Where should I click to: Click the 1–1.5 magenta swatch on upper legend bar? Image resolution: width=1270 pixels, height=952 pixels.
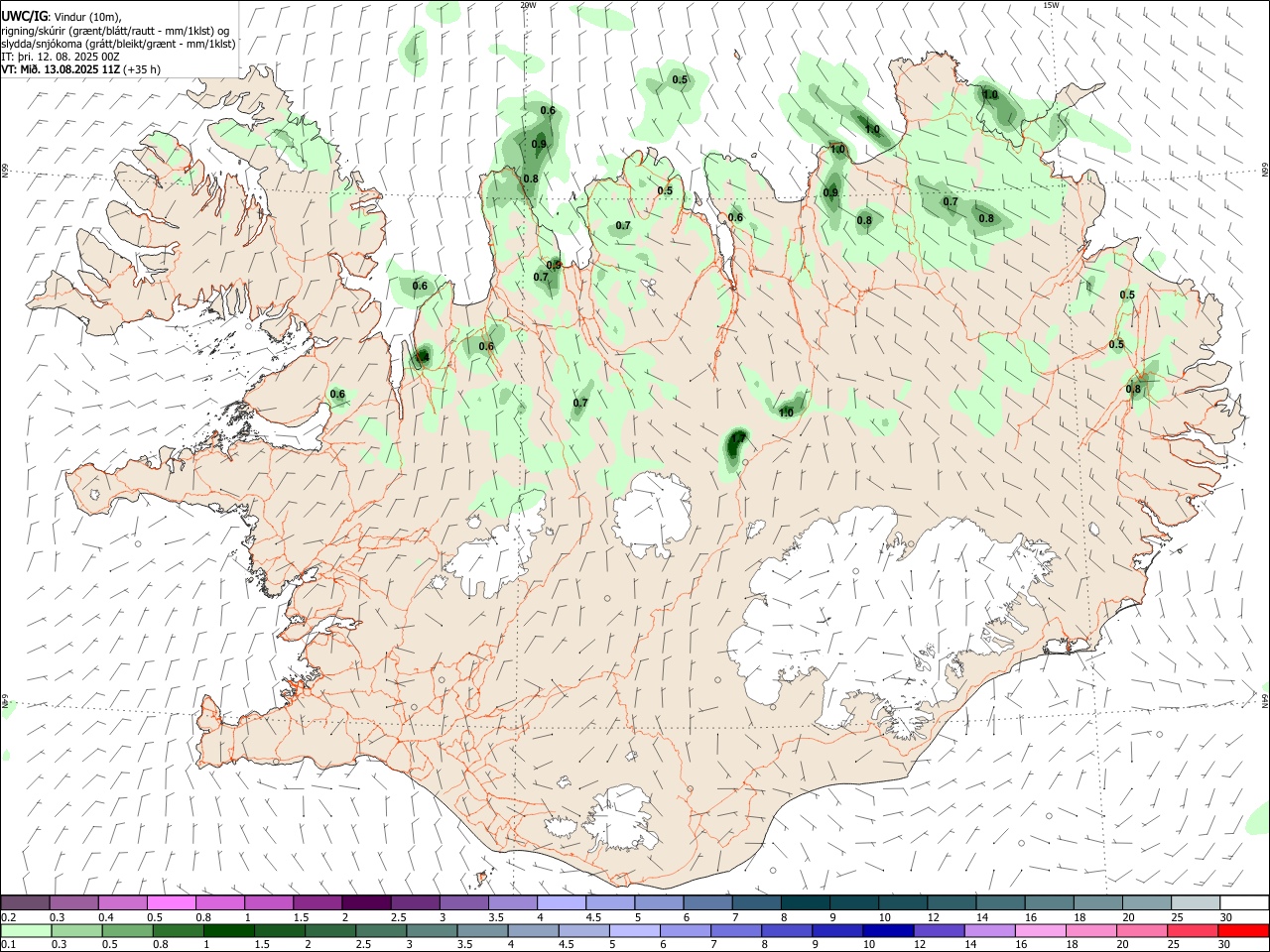(269, 902)
